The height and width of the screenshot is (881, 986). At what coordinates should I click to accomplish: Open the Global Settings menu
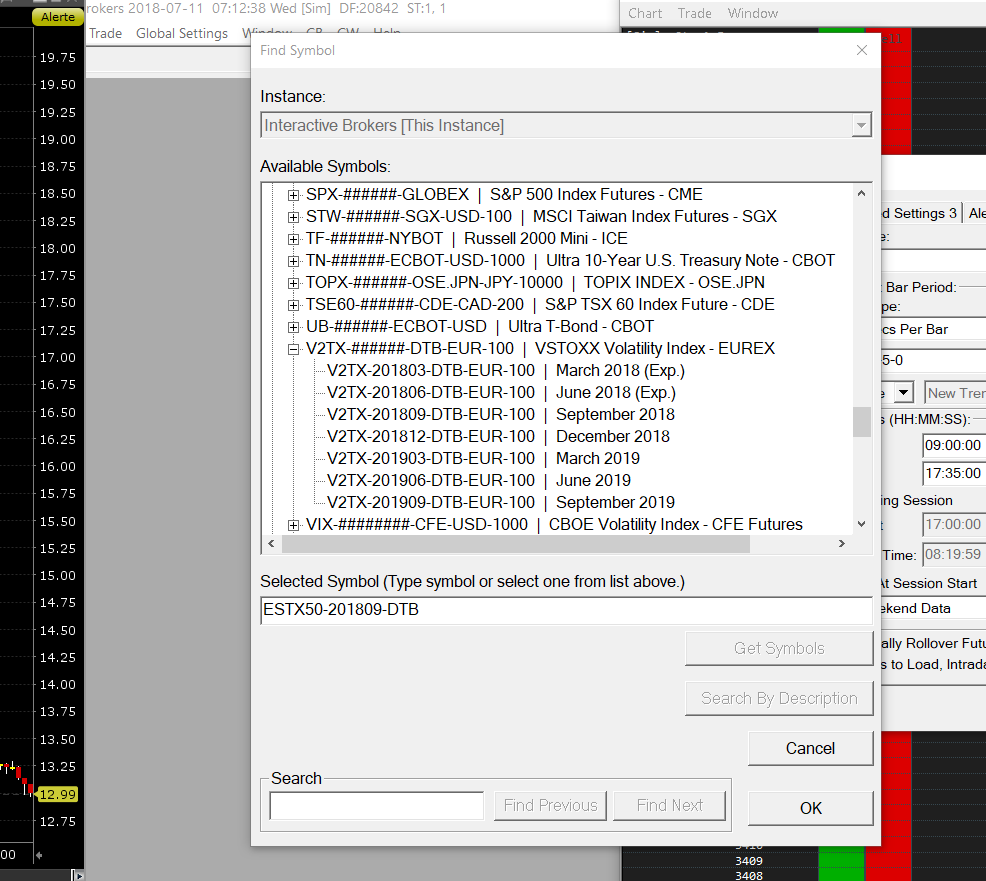pos(182,33)
